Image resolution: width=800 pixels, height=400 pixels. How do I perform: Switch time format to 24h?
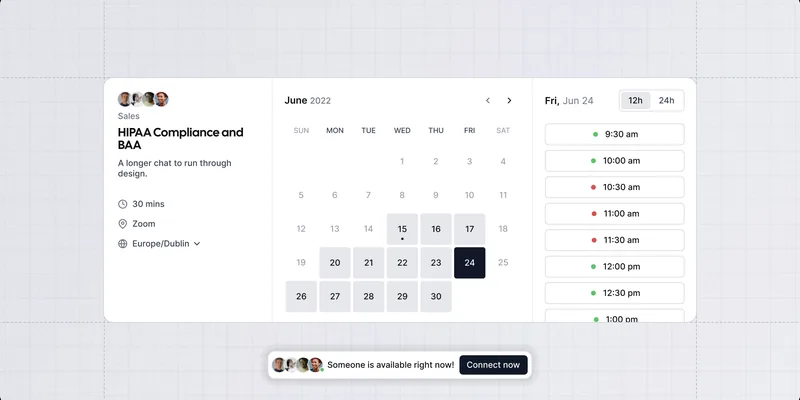[x=666, y=101]
